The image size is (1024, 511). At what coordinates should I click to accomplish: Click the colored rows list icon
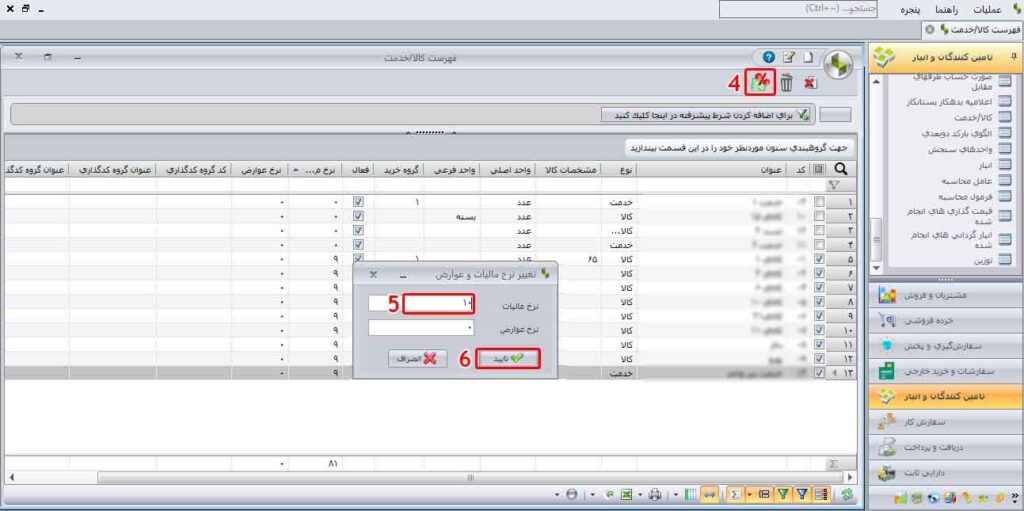(821, 495)
